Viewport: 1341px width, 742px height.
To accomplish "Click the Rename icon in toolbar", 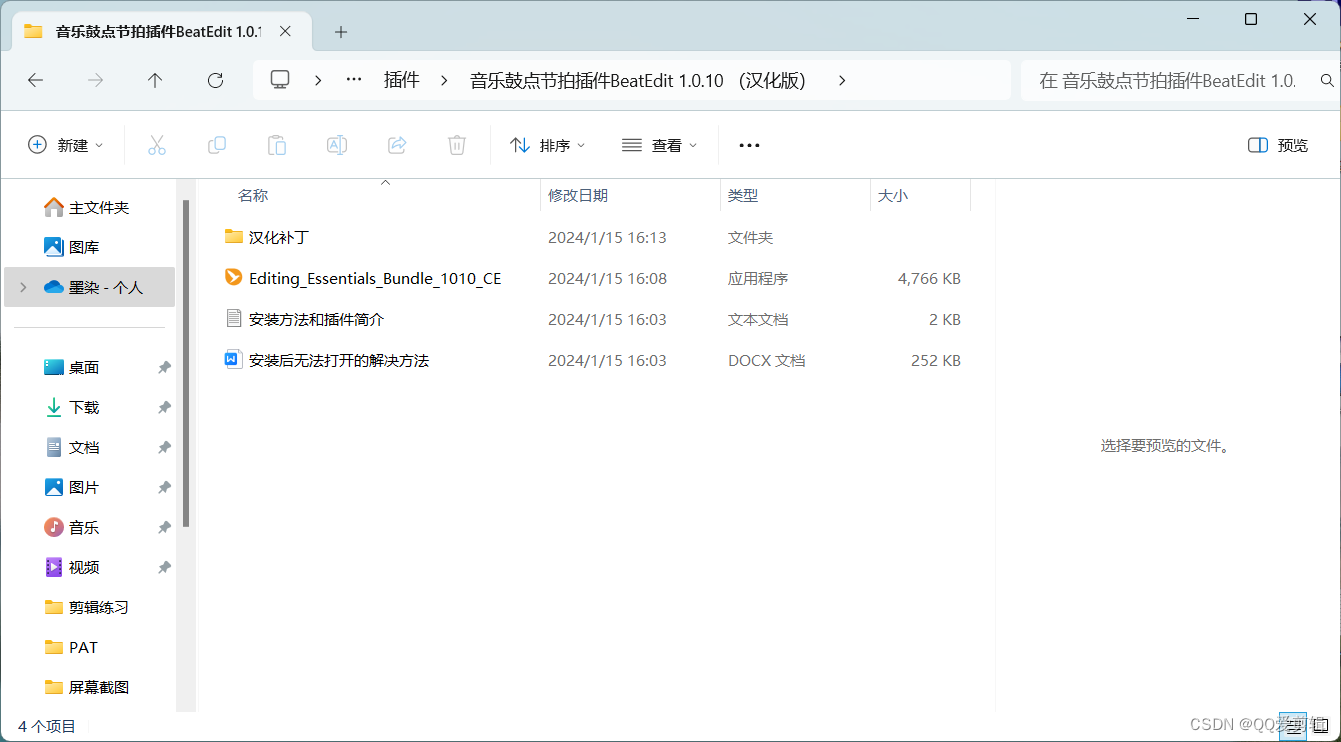I will (x=337, y=145).
